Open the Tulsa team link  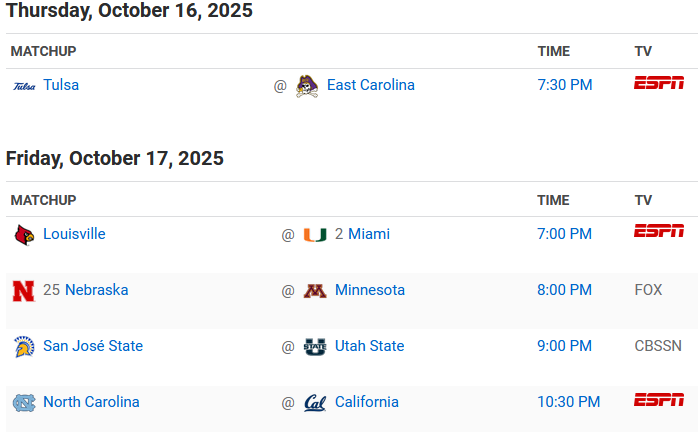pyautogui.click(x=61, y=85)
